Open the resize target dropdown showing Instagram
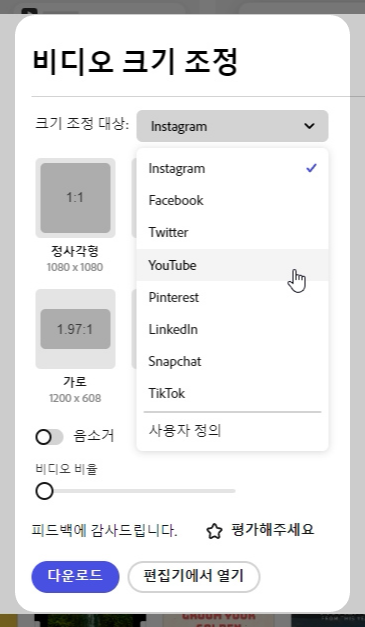Image resolution: width=365 pixels, height=627 pixels. click(232, 126)
